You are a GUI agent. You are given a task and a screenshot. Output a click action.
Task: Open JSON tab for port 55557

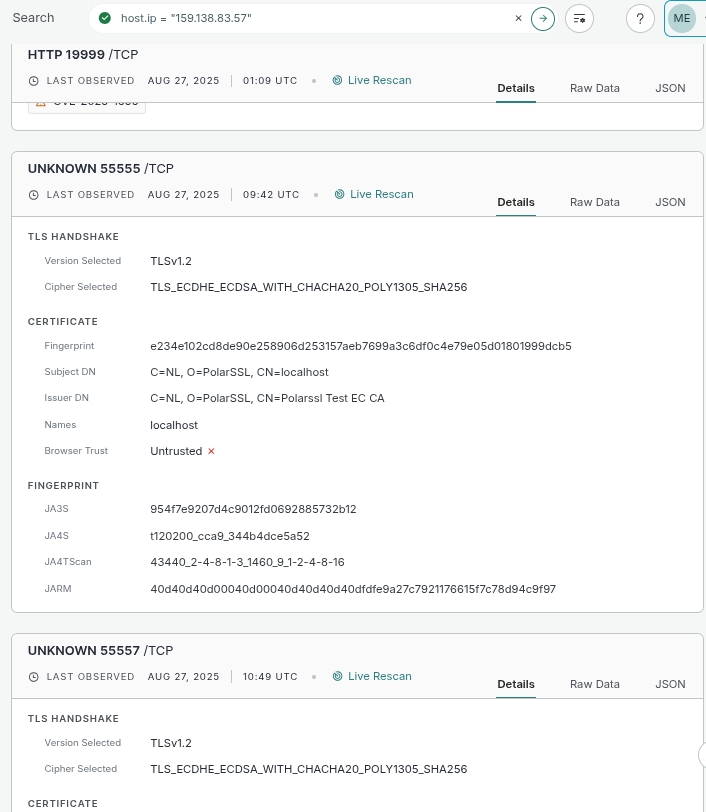pyautogui.click(x=670, y=684)
